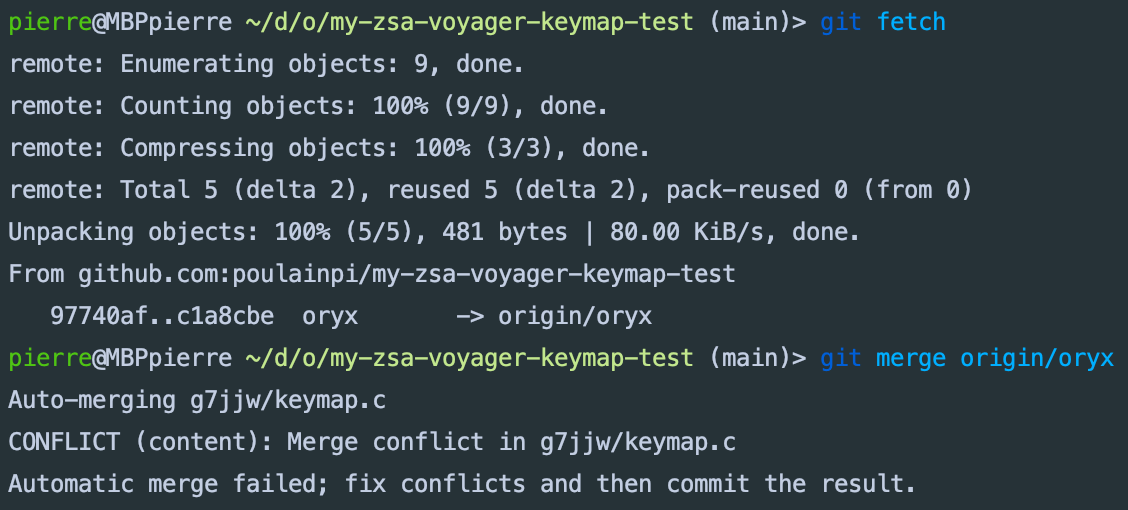This screenshot has height=510, width=1128.
Task: Click the 'Unpacking objects: 100% (5/5)' line
Action: coord(434,232)
